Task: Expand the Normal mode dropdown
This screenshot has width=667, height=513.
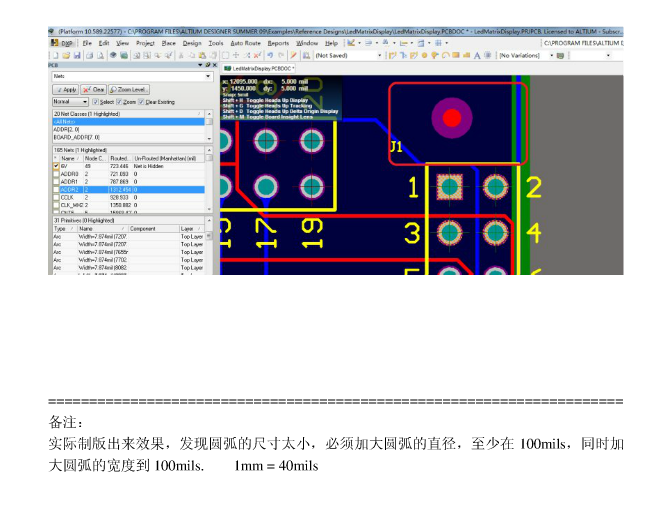Action: click(x=84, y=101)
